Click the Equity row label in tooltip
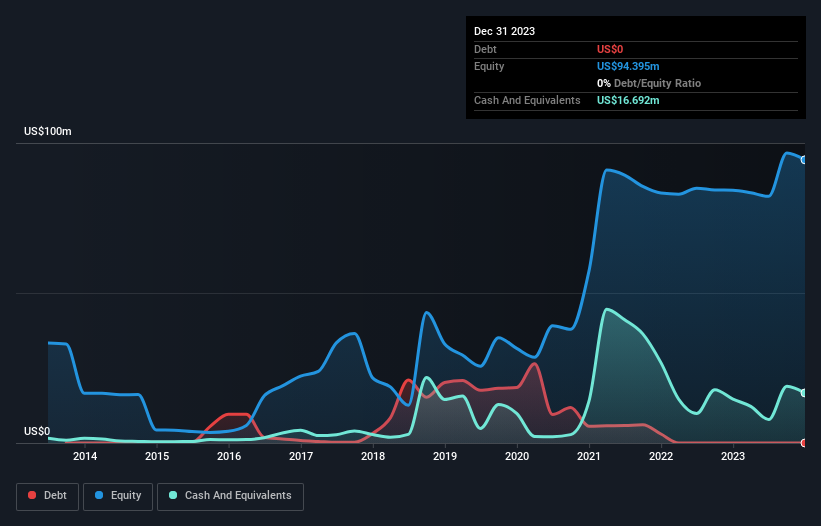 (489, 66)
